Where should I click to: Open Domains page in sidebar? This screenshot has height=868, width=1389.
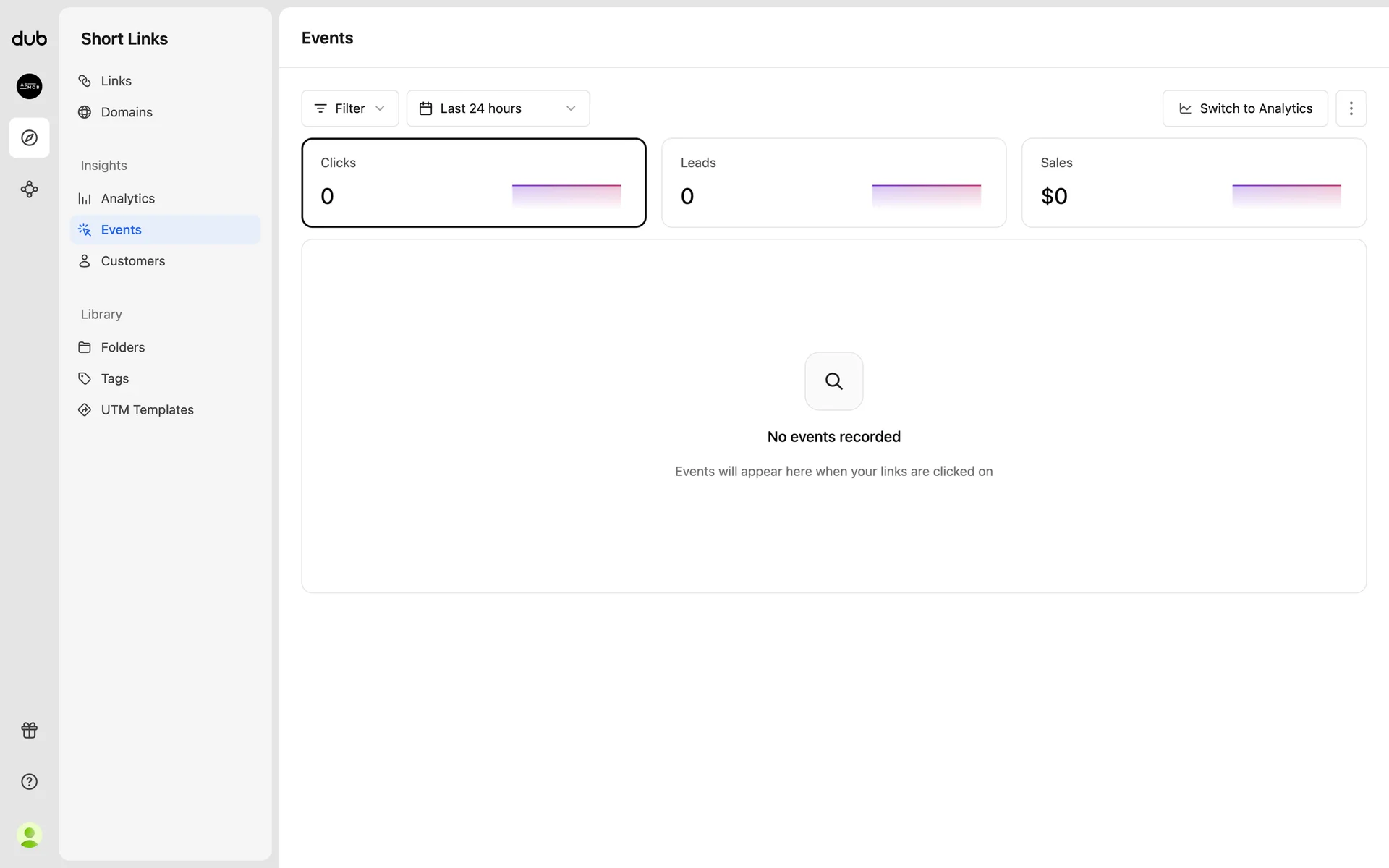[127, 112]
